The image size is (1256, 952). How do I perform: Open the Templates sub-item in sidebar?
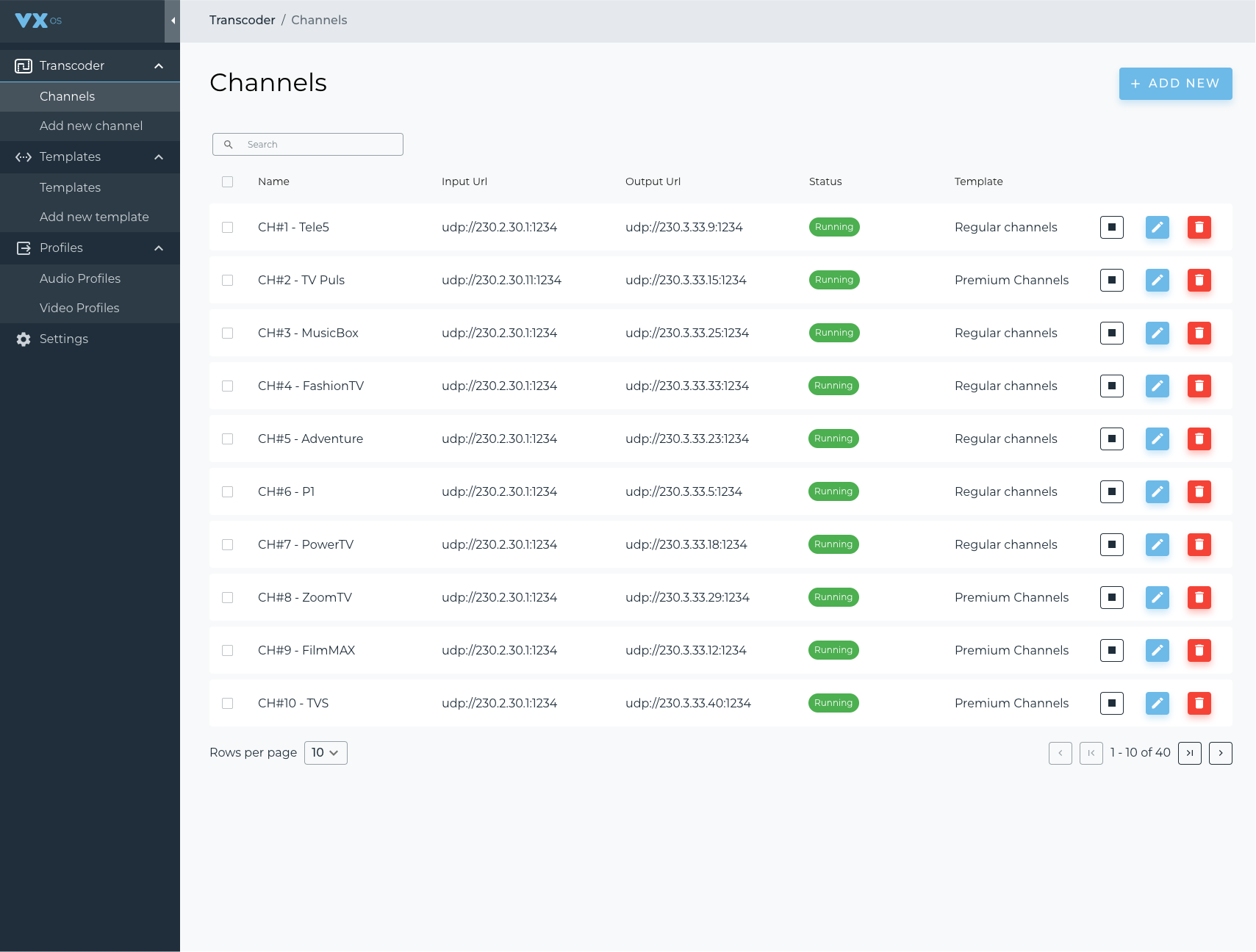90,187
